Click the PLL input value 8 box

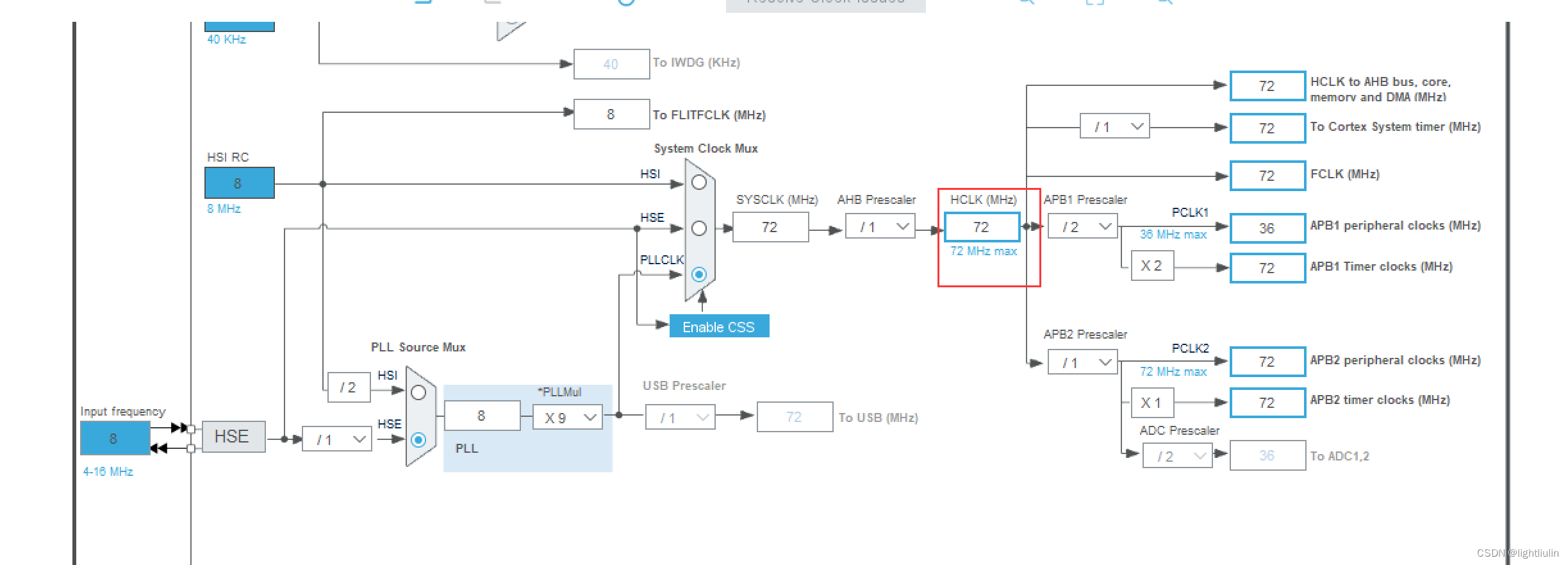point(483,416)
